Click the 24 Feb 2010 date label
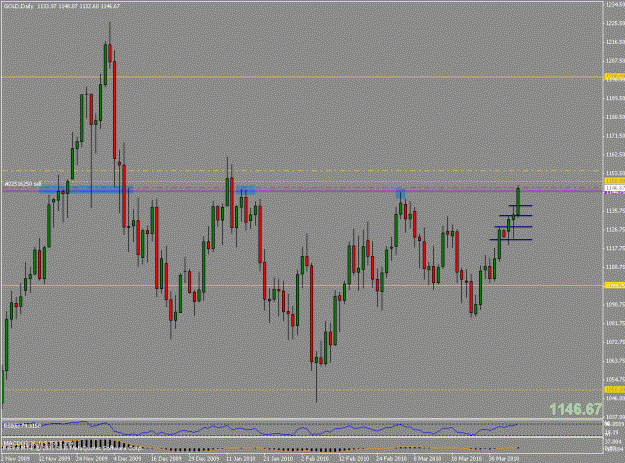The width and height of the screenshot is (625, 463). pyautogui.click(x=391, y=459)
